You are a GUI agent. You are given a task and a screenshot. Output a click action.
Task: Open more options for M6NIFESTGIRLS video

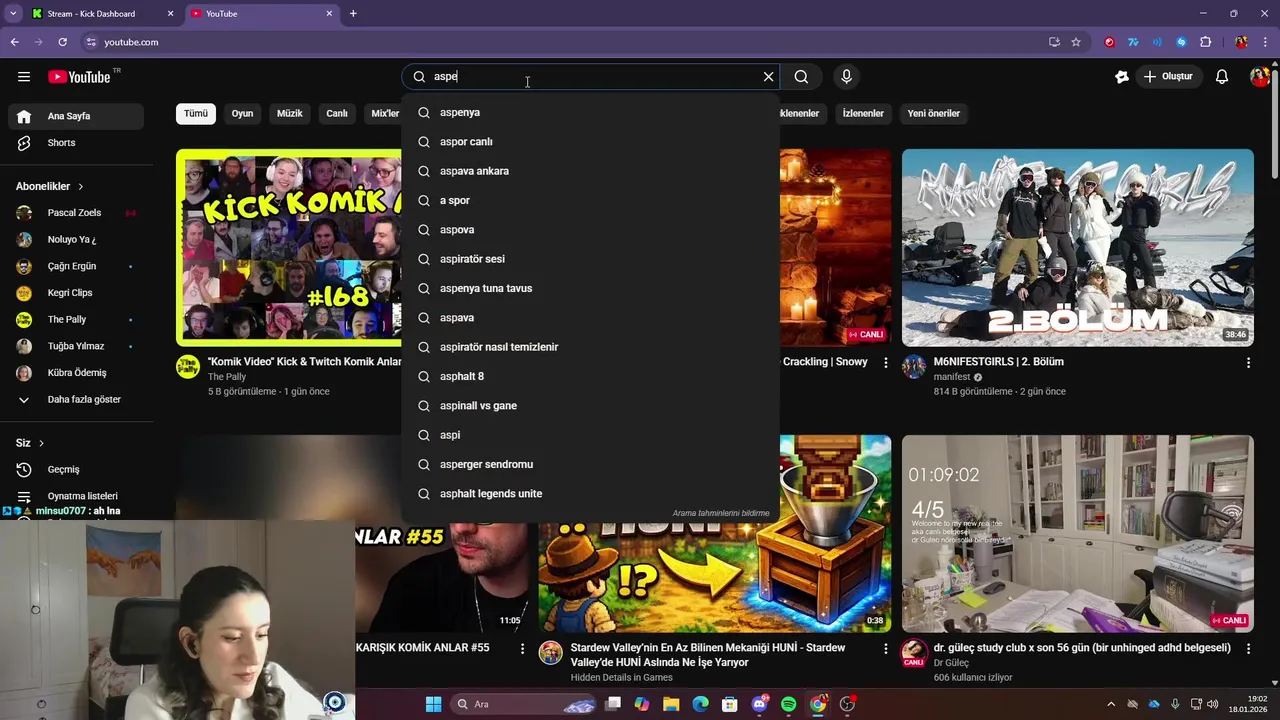tap(1248, 363)
